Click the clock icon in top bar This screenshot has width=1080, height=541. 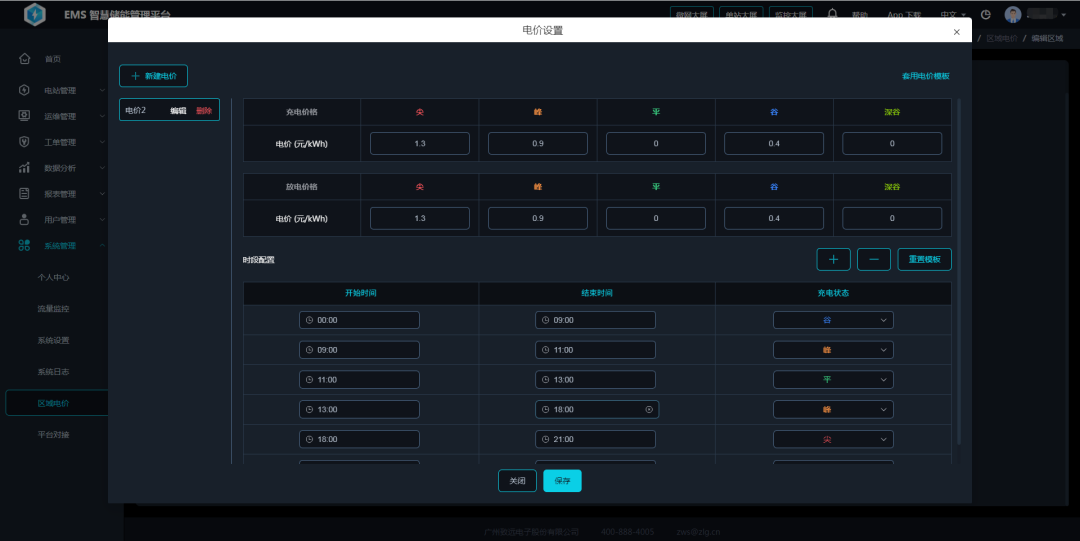(x=986, y=15)
